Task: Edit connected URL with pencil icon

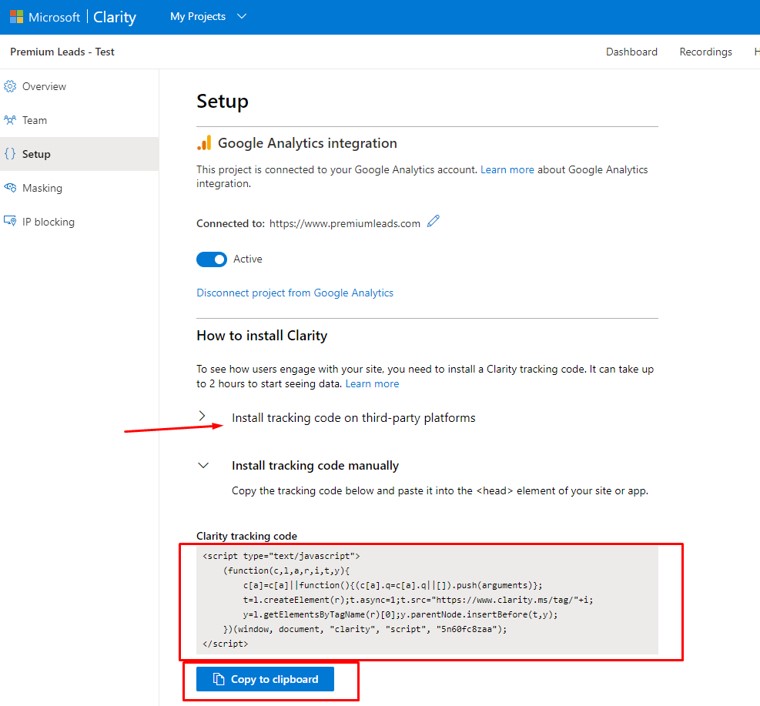Action: point(433,221)
